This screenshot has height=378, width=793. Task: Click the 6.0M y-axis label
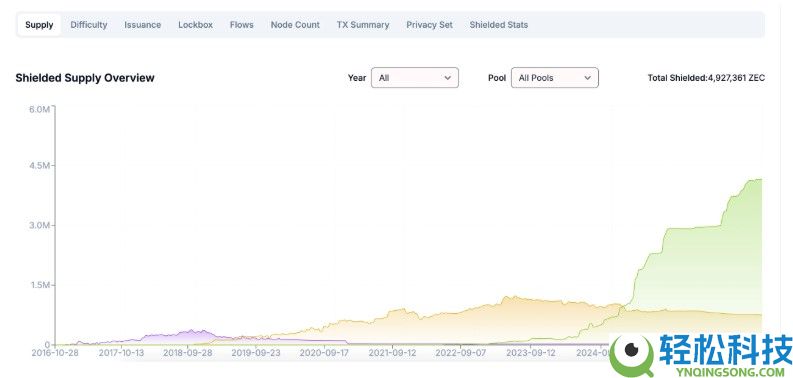pos(38,109)
